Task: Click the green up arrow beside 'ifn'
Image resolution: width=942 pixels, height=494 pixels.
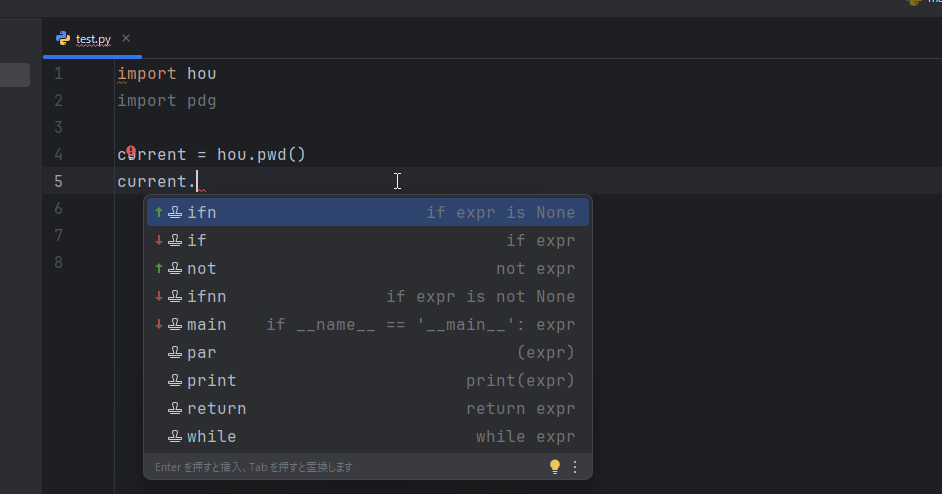Action: click(159, 213)
